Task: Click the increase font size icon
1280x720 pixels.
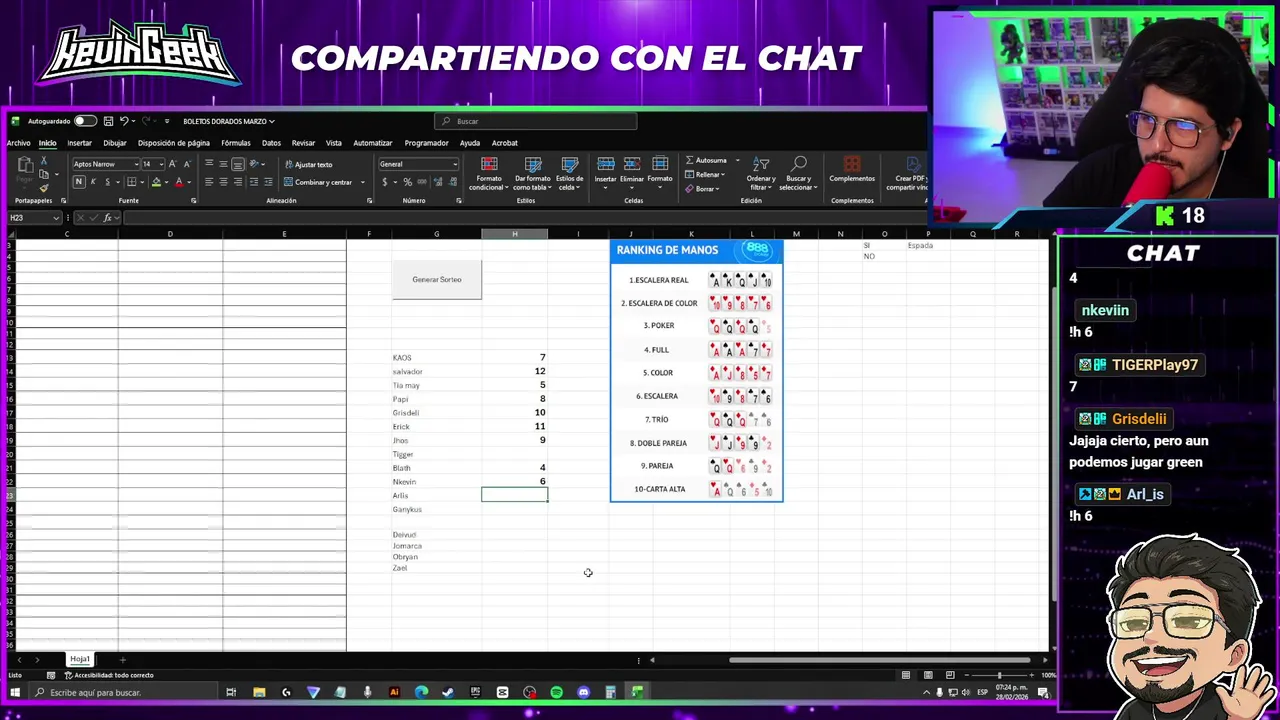Action: pyautogui.click(x=172, y=164)
